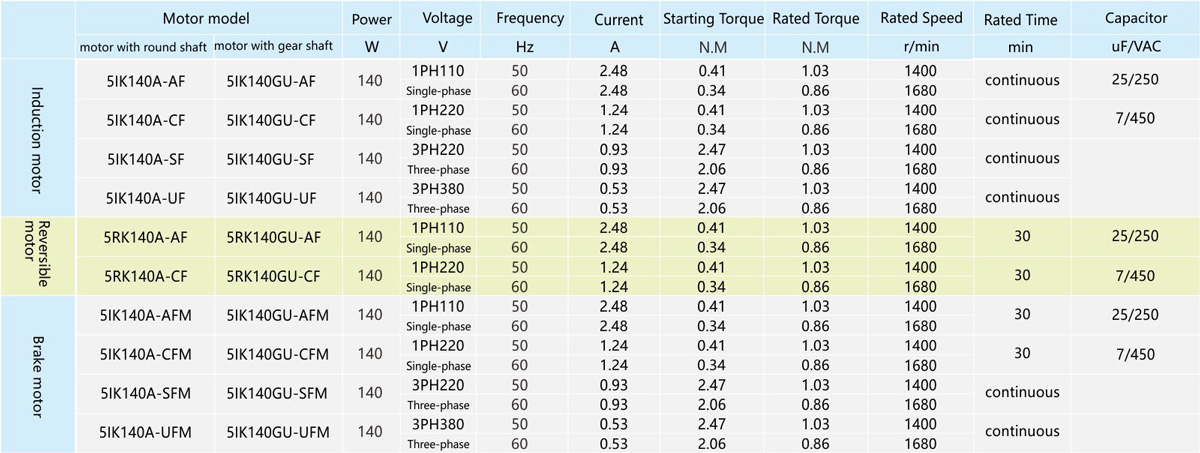The width and height of the screenshot is (1200, 453).
Task: Select the Brake motor category label
Action: 37,372
